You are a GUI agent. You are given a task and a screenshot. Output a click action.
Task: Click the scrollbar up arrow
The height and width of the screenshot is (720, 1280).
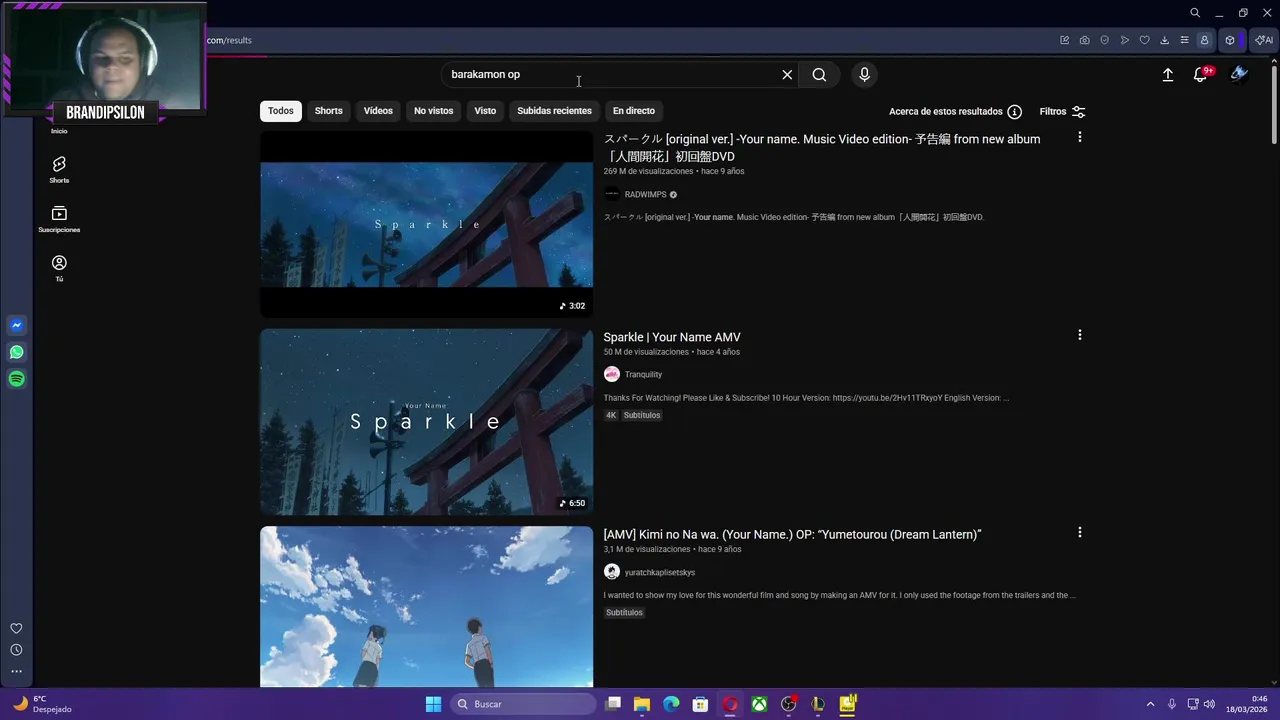click(1273, 62)
